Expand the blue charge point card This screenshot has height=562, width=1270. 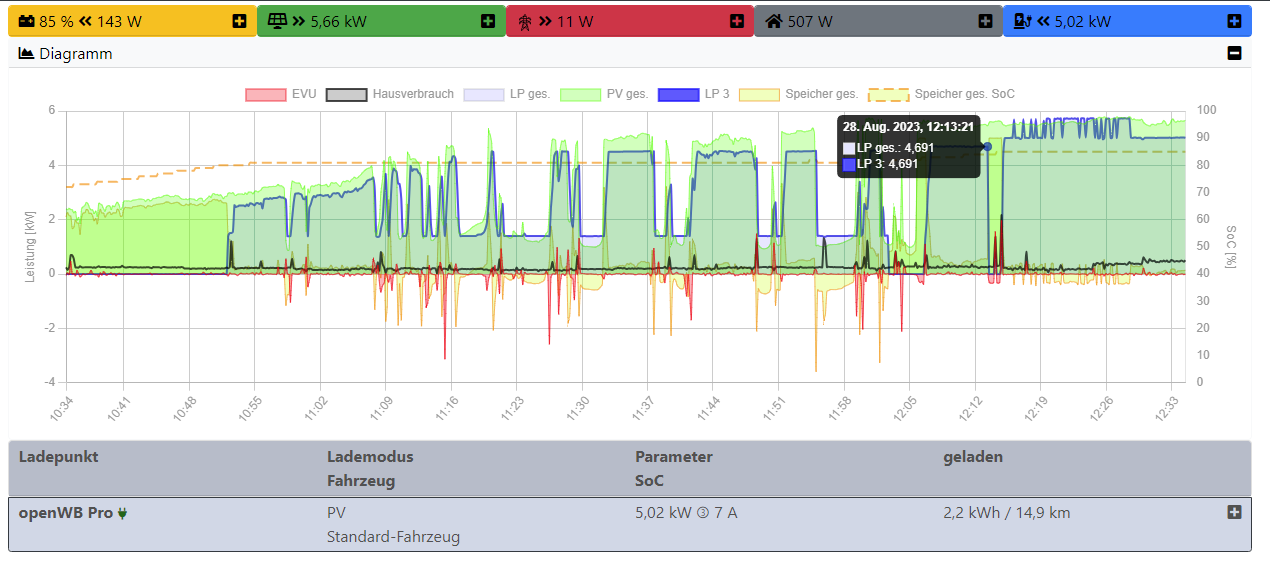click(1234, 21)
